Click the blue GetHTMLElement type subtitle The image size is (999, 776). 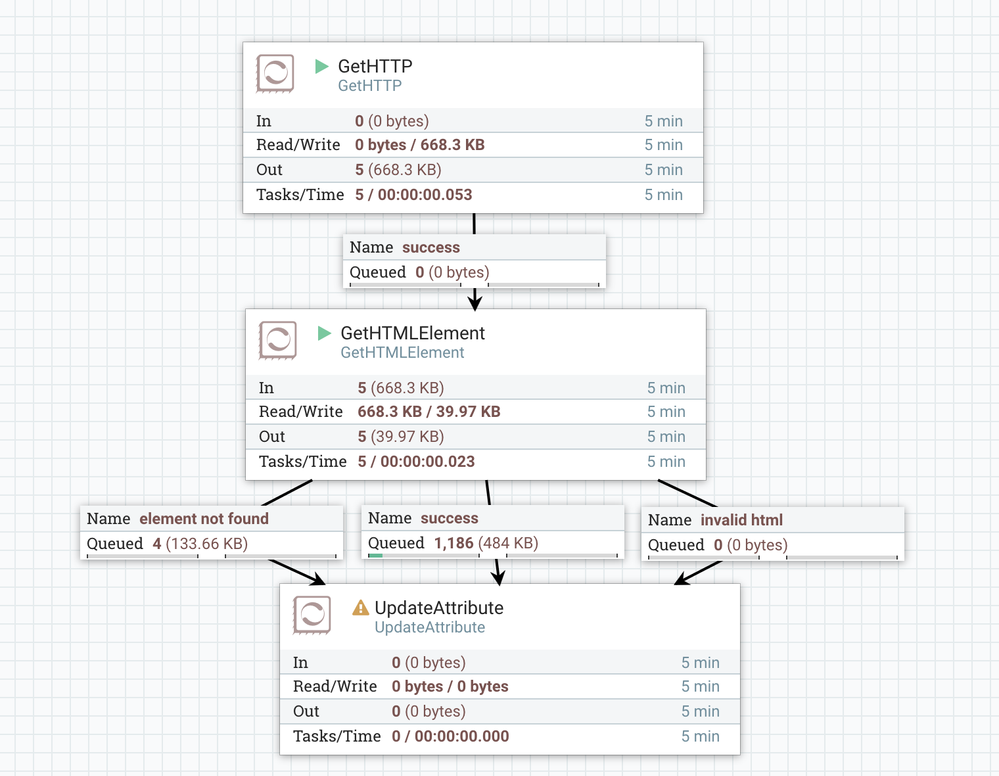[402, 353]
